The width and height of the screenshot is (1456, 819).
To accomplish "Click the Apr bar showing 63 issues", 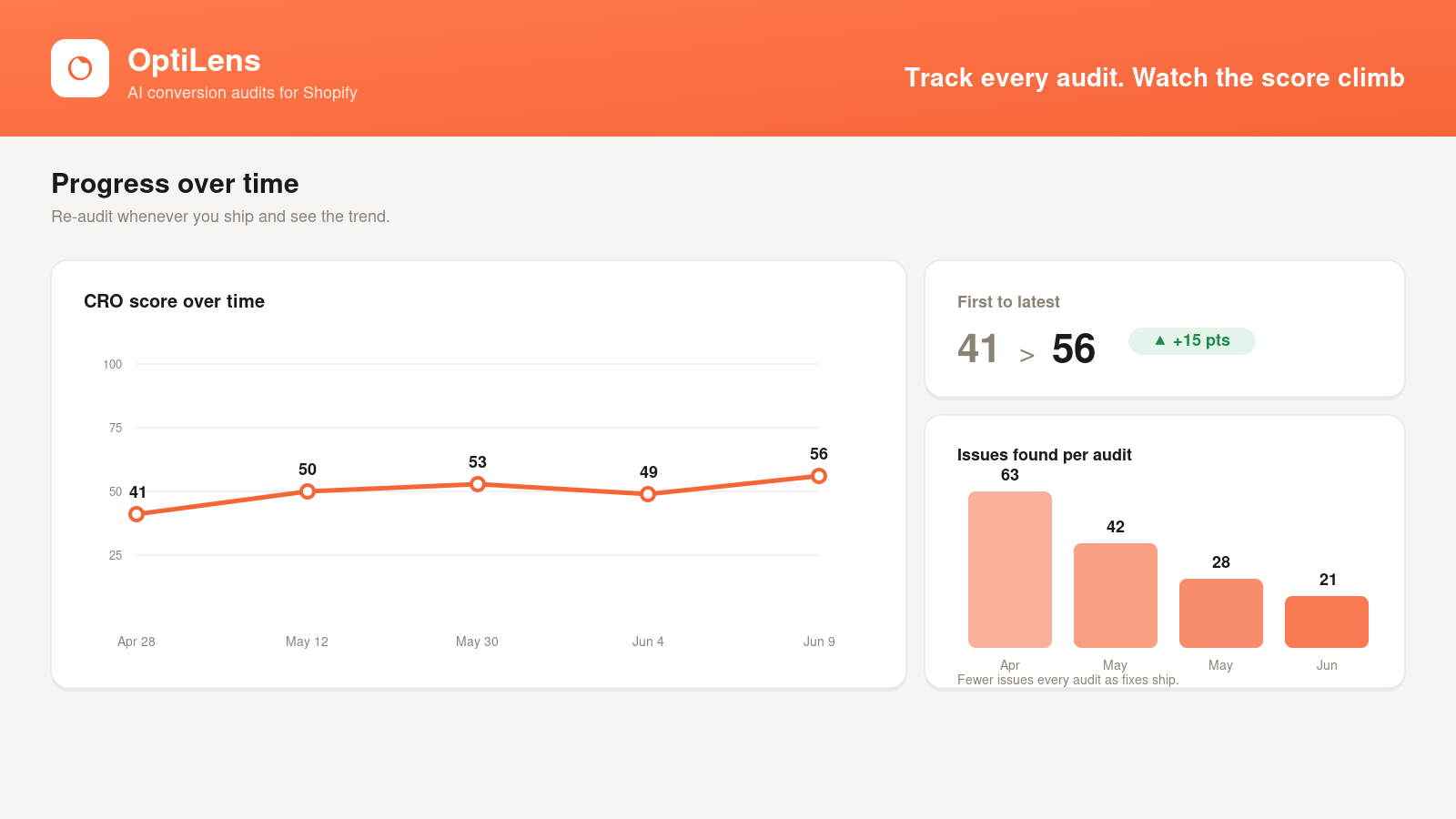I will [1010, 570].
